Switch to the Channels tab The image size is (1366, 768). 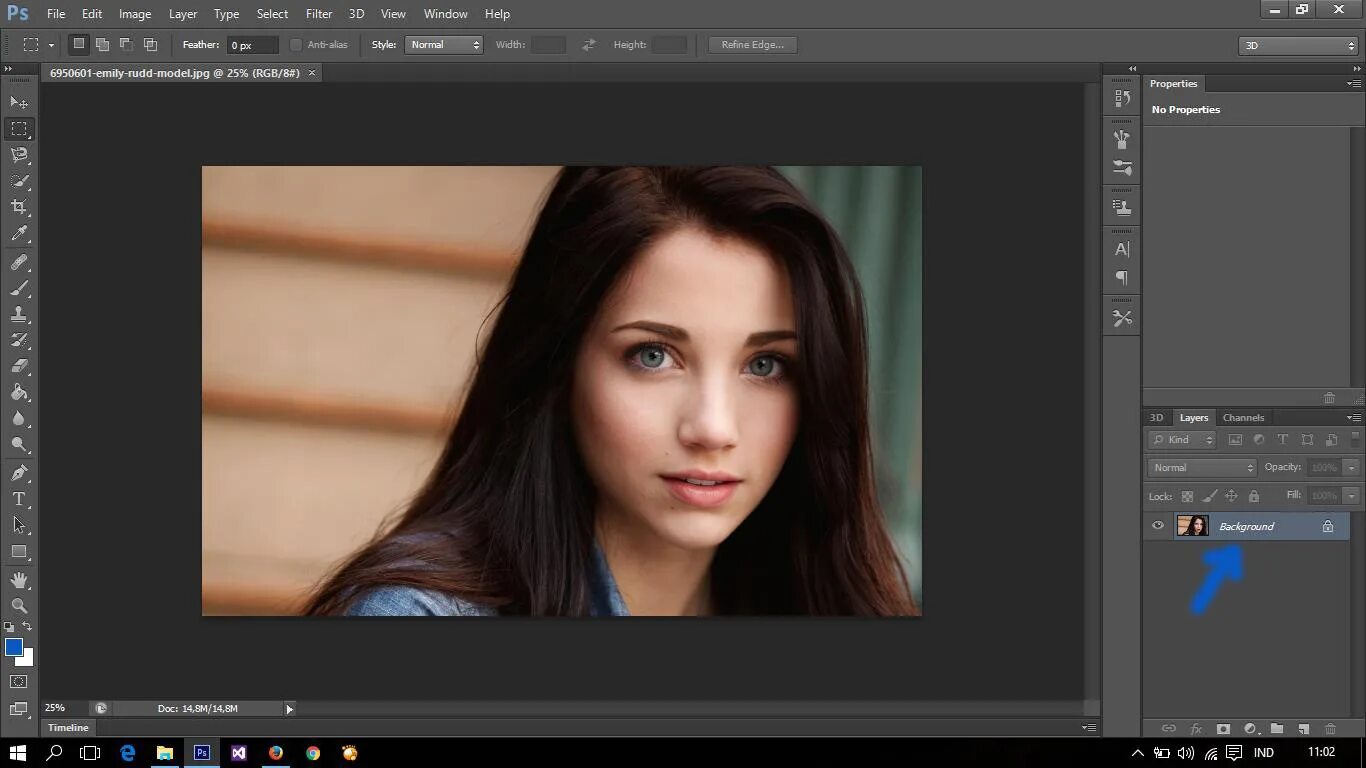(1243, 418)
